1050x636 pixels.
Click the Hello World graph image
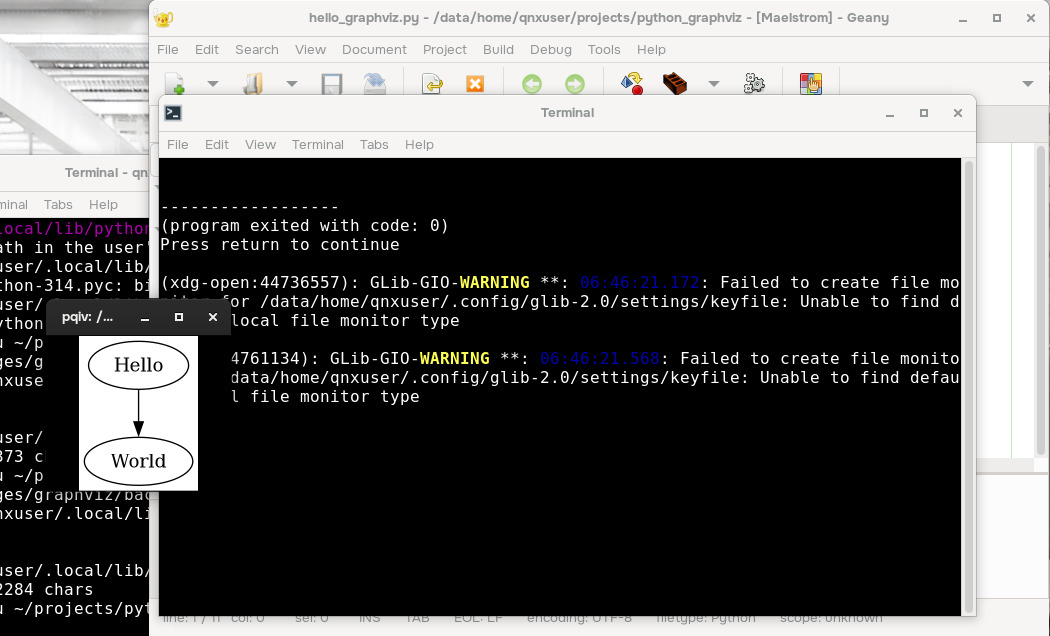138,413
